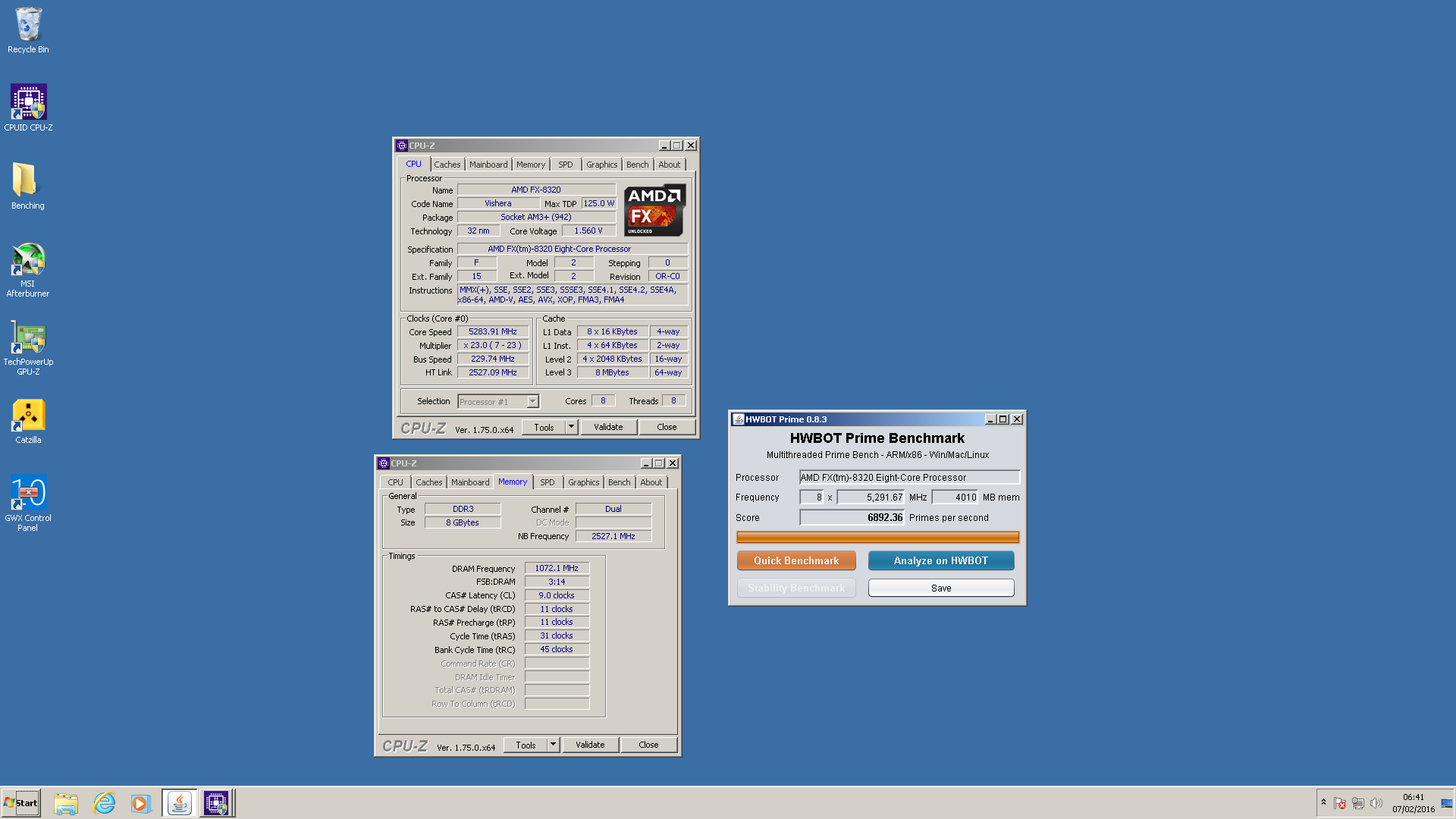1456x819 pixels.
Task: Click the HWBOT Prime title bar icon
Action: (738, 419)
